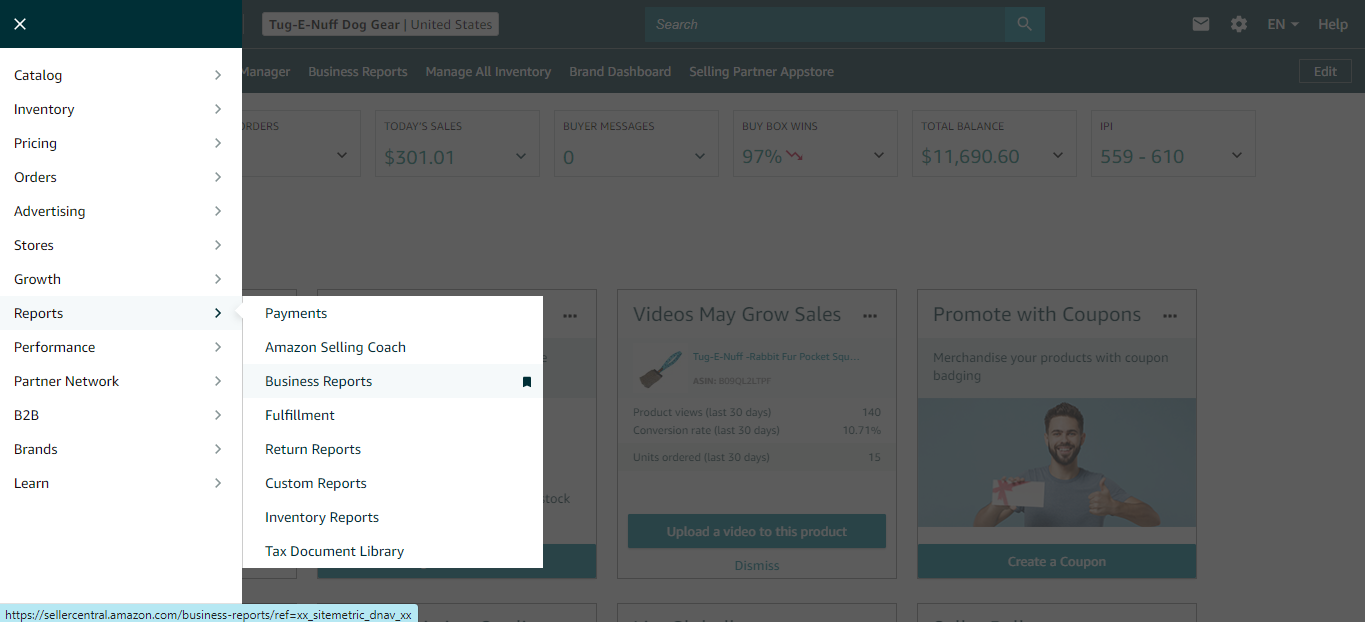The height and width of the screenshot is (622, 1365).
Task: Open the ellipsis menu on the leftmost card
Action: [x=570, y=314]
